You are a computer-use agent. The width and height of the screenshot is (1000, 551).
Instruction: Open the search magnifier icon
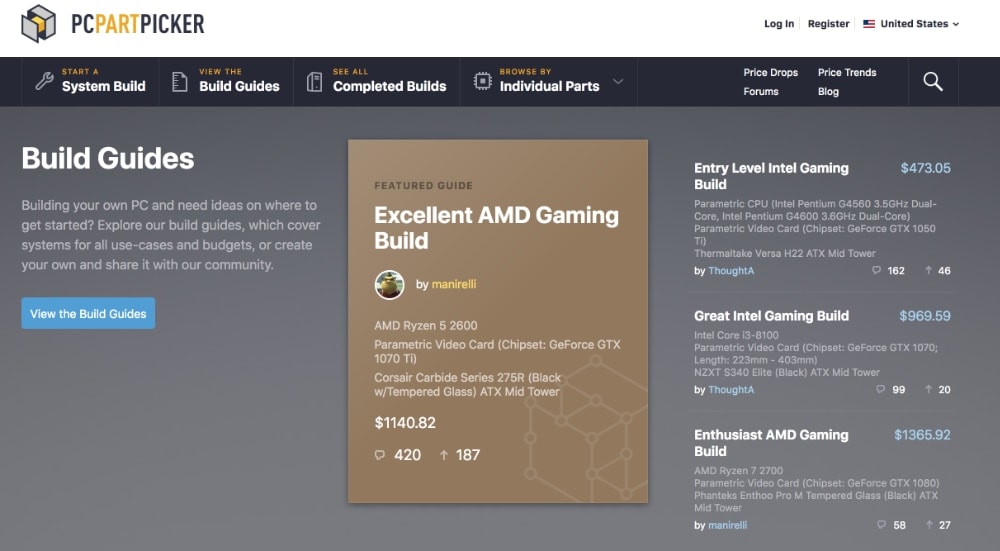tap(932, 82)
